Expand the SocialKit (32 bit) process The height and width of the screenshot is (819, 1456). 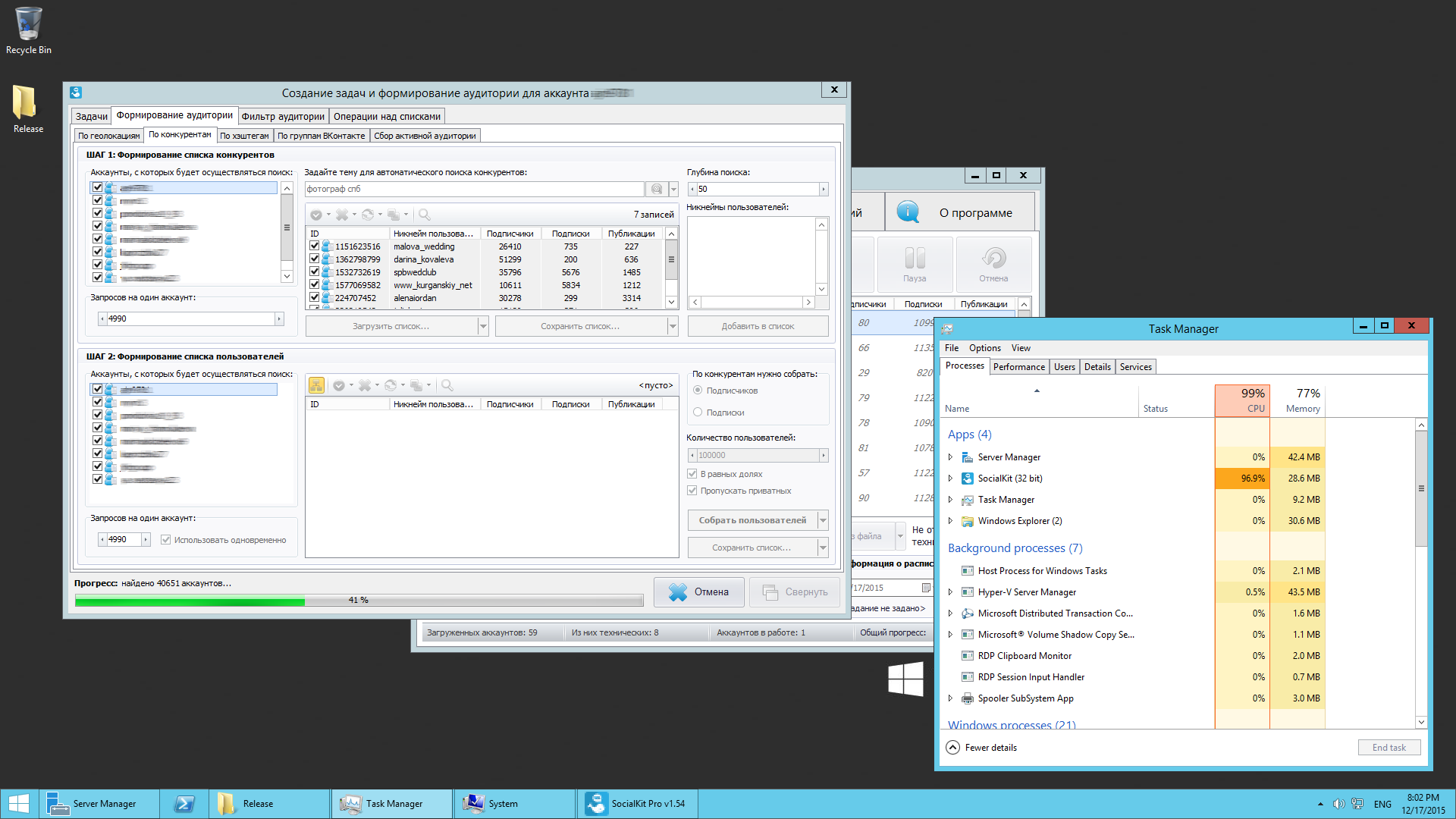coord(950,479)
